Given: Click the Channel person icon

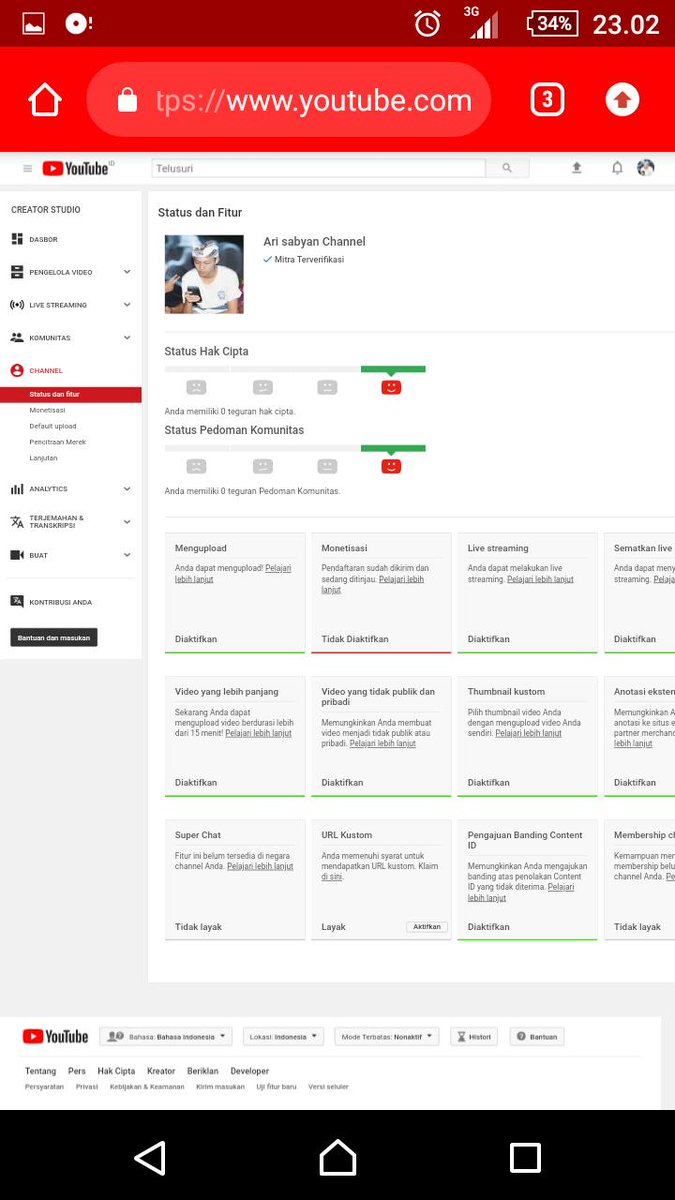Looking at the screenshot, I should [17, 370].
